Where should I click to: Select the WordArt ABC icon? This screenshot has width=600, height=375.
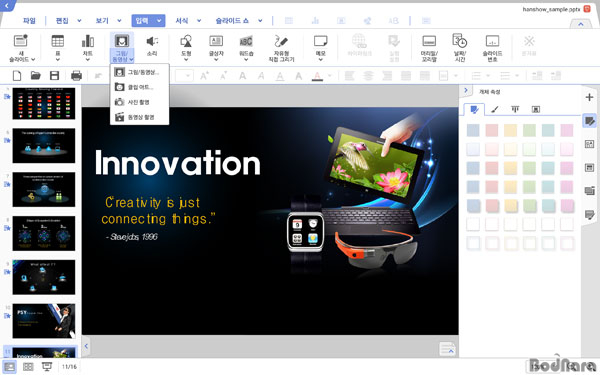coord(246,41)
